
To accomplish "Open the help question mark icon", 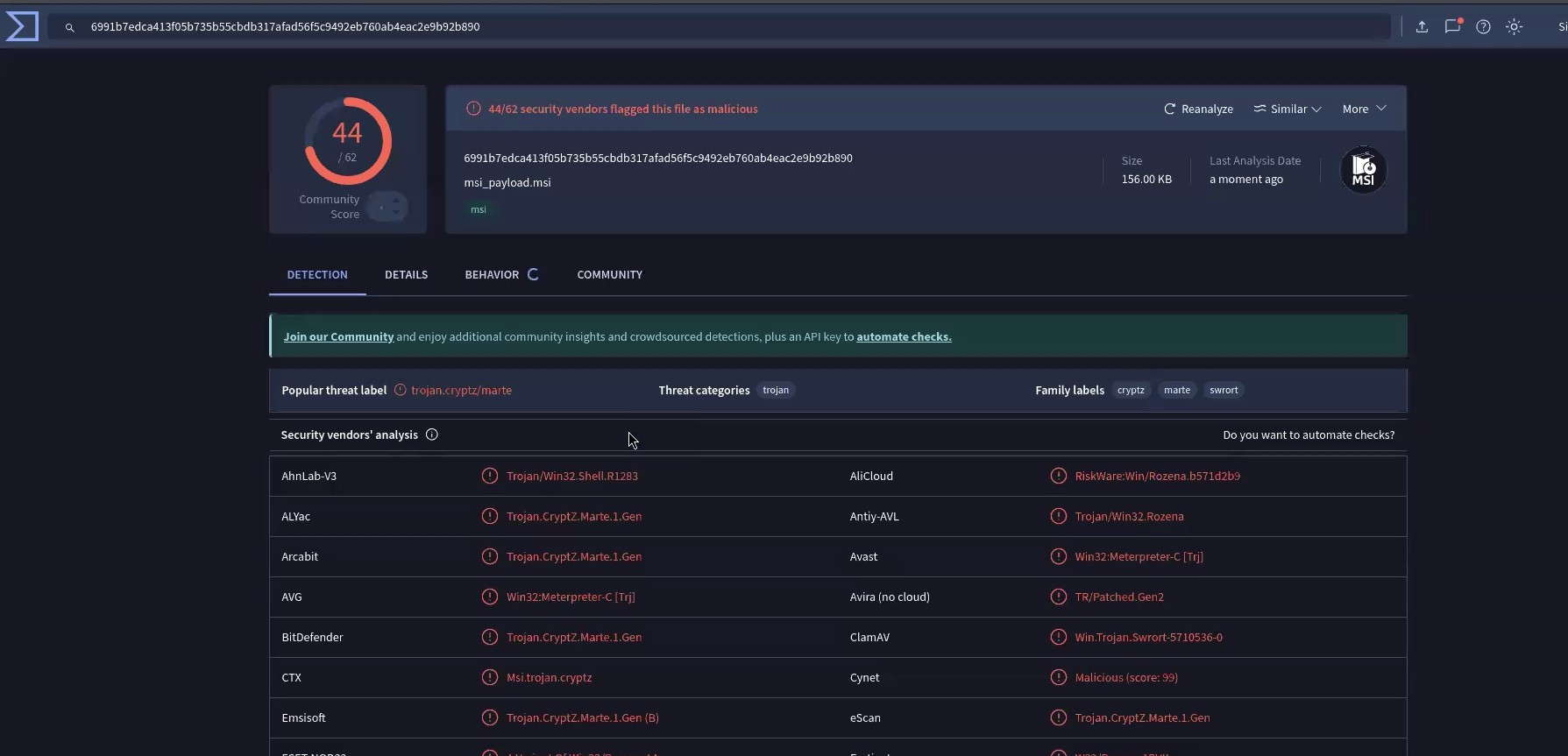I will coord(1483,26).
